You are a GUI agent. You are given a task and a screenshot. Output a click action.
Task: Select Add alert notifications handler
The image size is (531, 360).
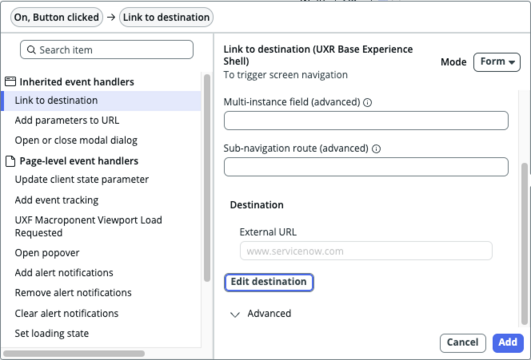click(64, 273)
